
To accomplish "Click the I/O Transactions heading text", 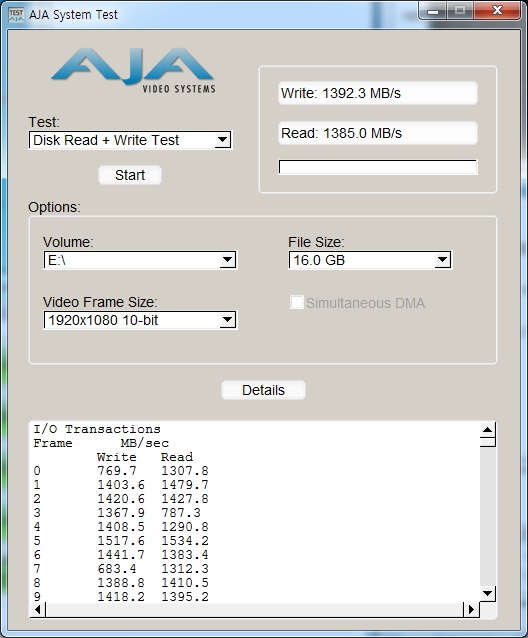I will (x=97, y=429).
